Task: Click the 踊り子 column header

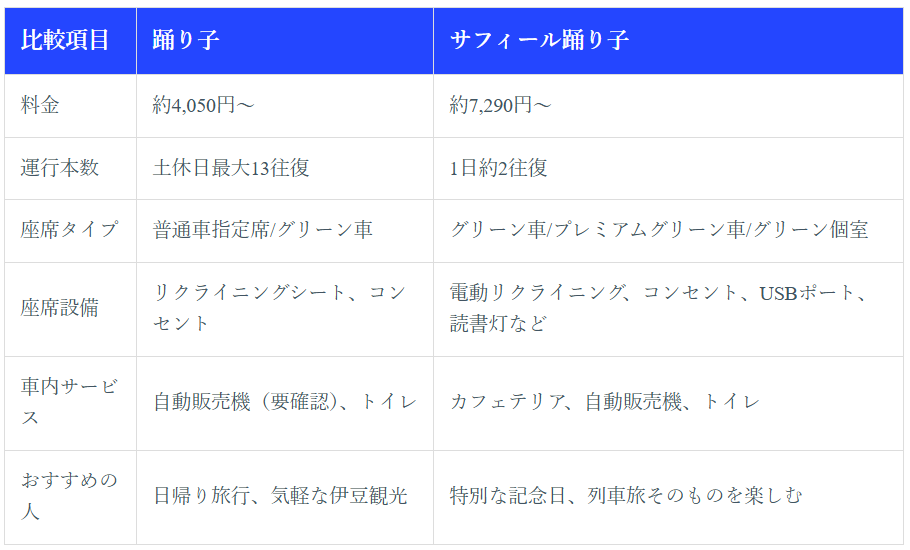Action: click(186, 40)
